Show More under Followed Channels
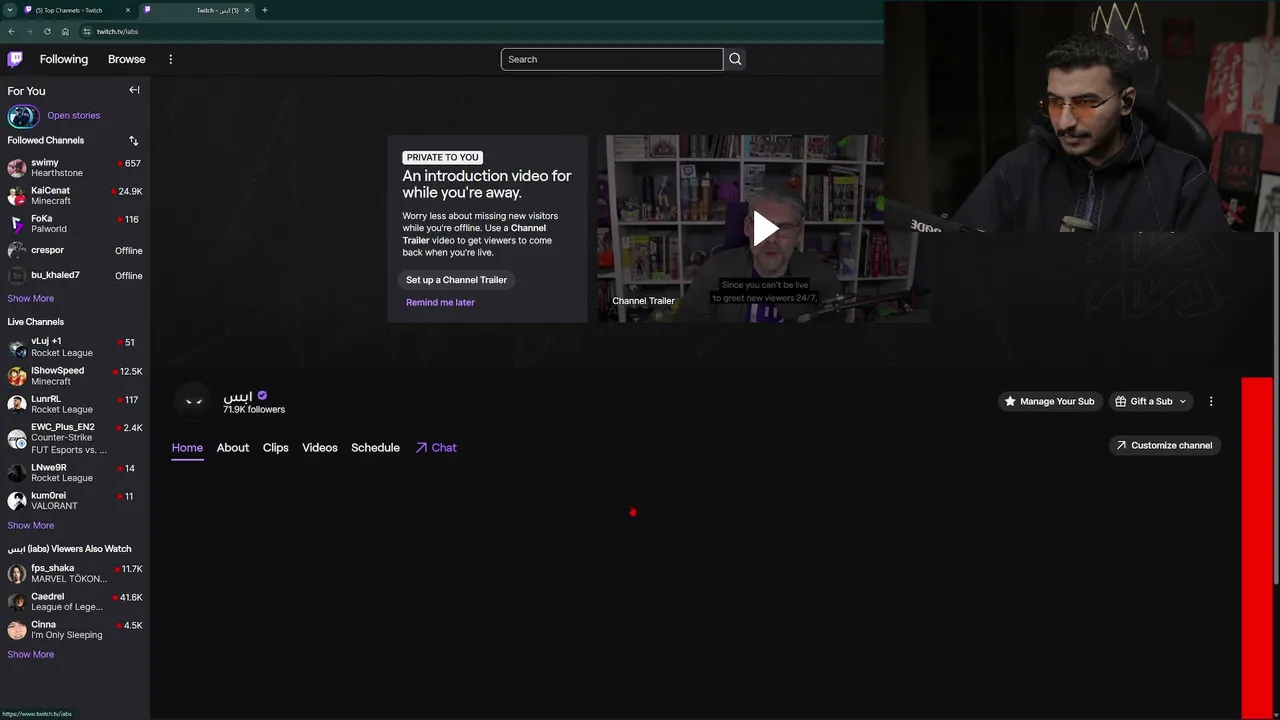Image resolution: width=1280 pixels, height=720 pixels. (x=31, y=298)
